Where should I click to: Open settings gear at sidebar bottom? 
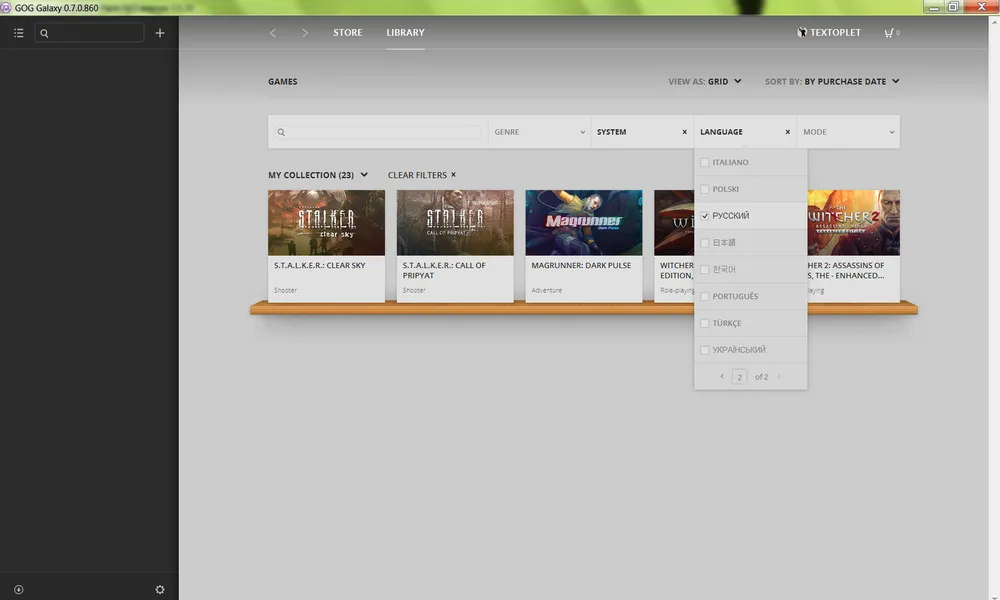click(x=160, y=590)
